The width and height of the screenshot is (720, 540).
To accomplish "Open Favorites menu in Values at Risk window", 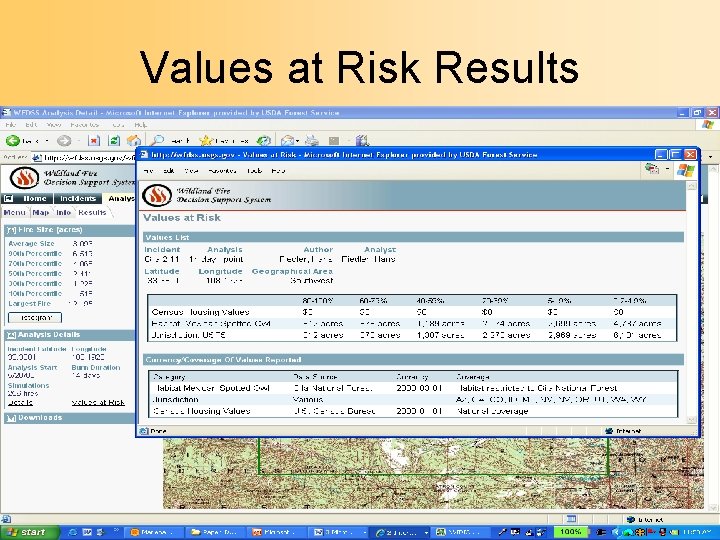I will (222, 171).
